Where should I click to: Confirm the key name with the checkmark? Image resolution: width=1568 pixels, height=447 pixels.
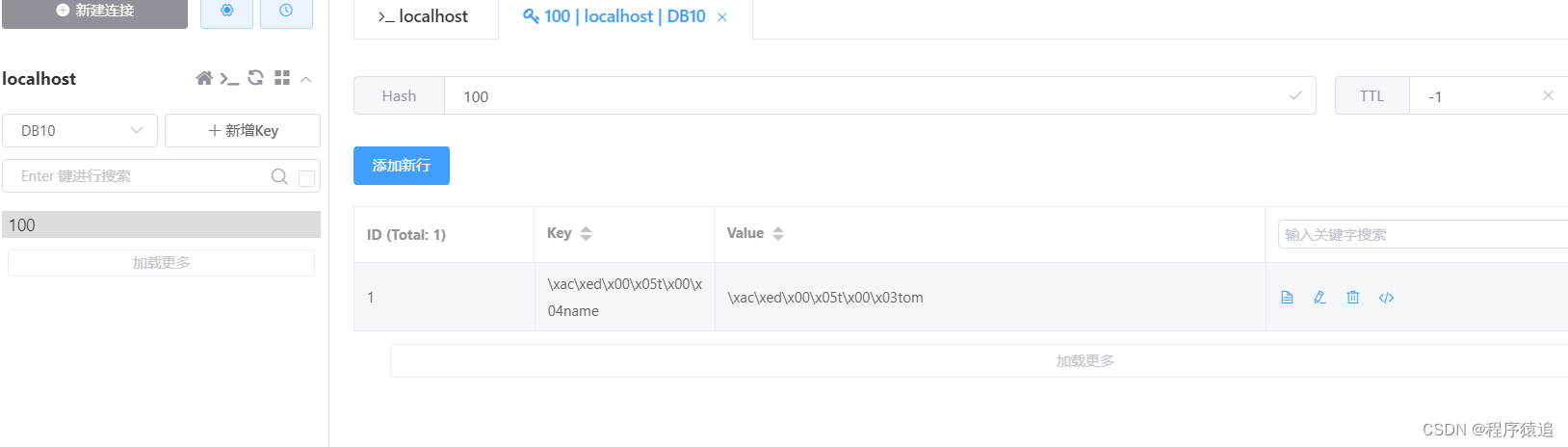click(x=1295, y=95)
